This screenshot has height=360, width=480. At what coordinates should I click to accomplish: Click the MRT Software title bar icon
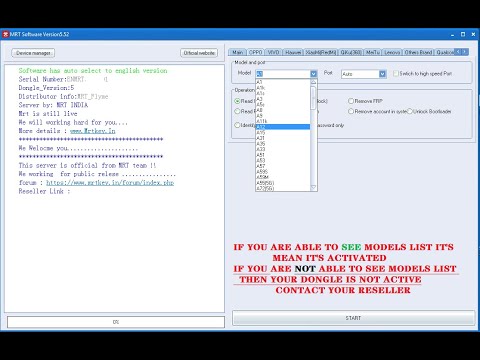(x=5, y=34)
